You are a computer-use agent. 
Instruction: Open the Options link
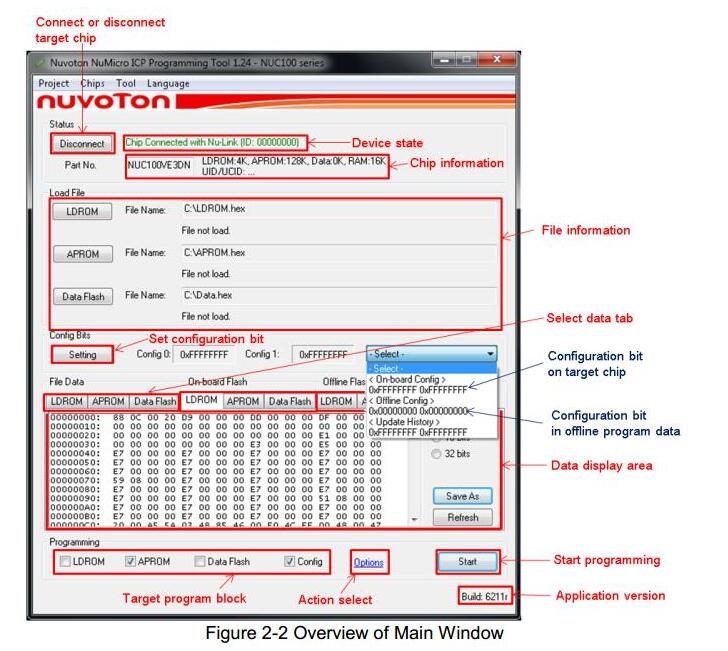(369, 563)
